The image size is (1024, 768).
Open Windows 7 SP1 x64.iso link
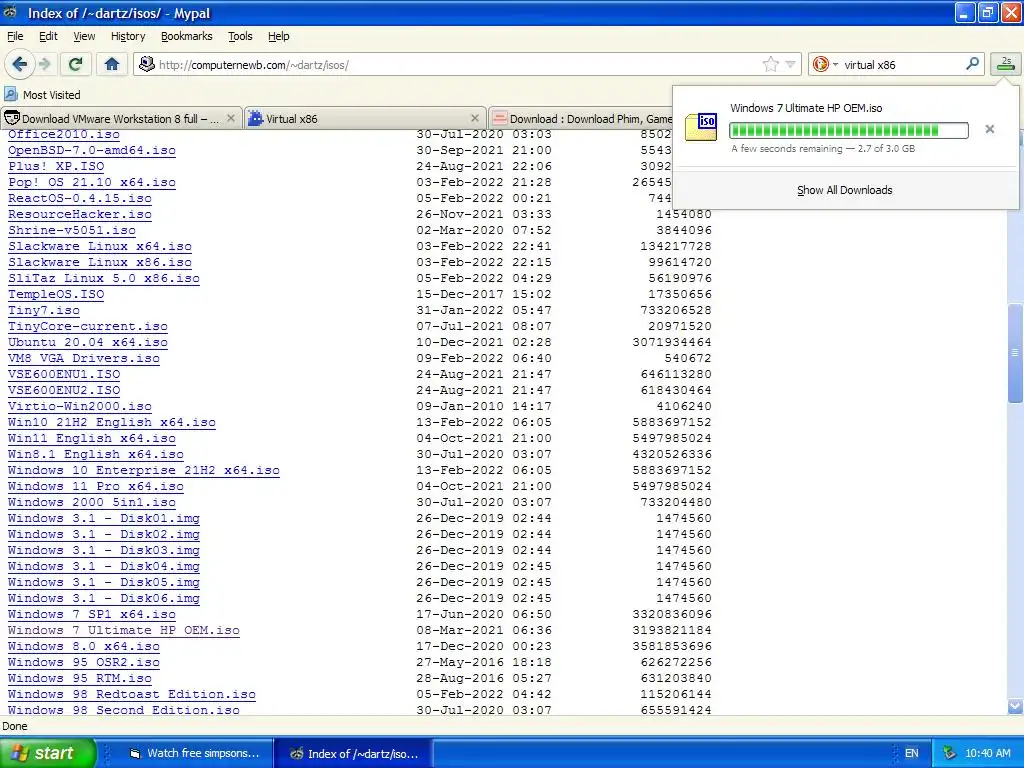91,614
